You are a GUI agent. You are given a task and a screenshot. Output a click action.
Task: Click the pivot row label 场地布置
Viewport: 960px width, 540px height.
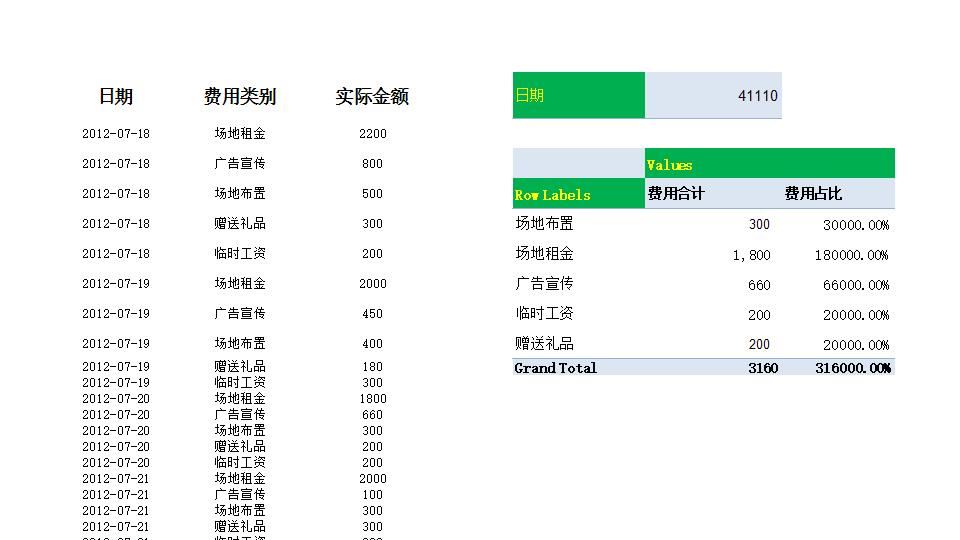click(x=544, y=223)
